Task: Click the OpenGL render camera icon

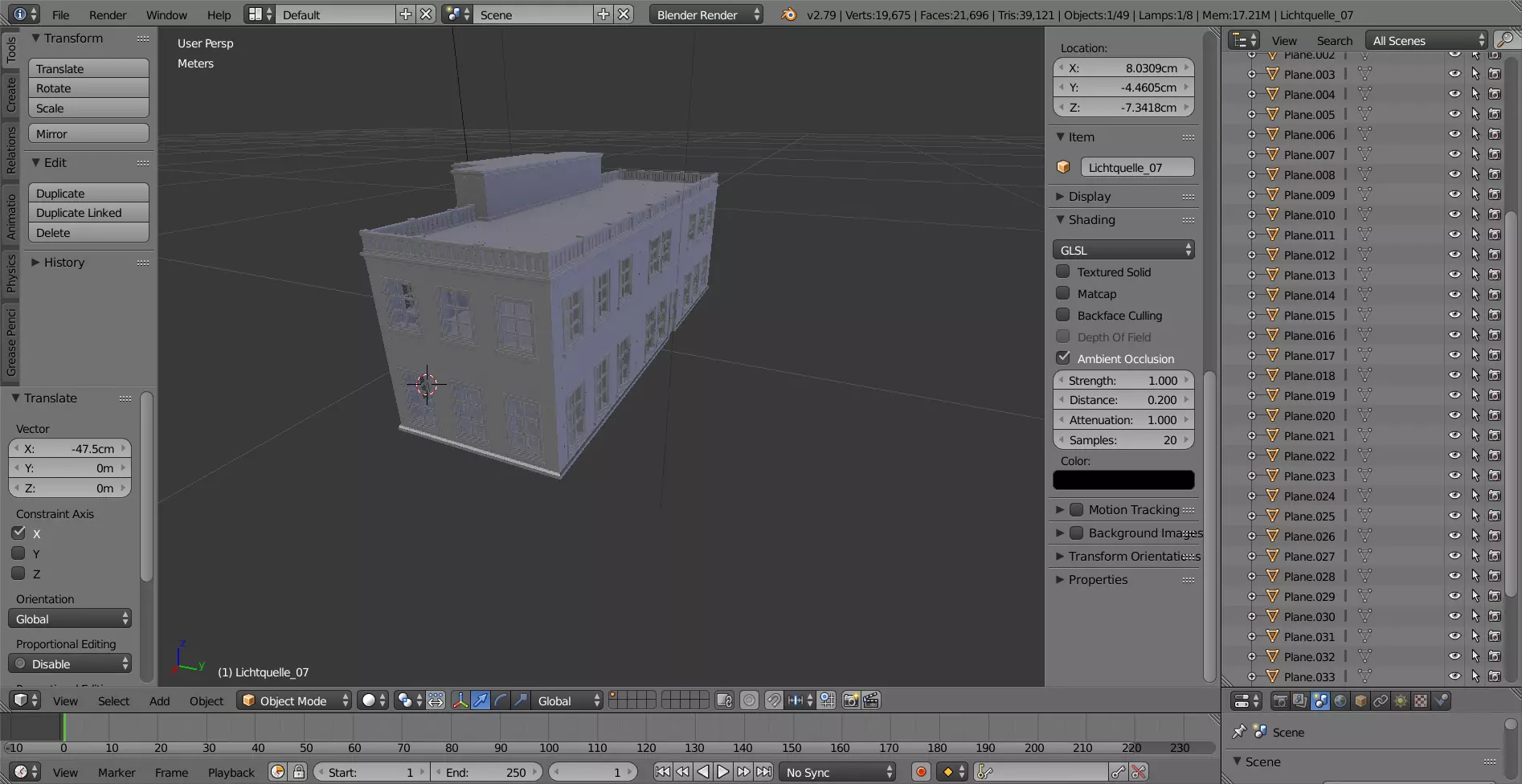Action: pyautogui.click(x=850, y=700)
